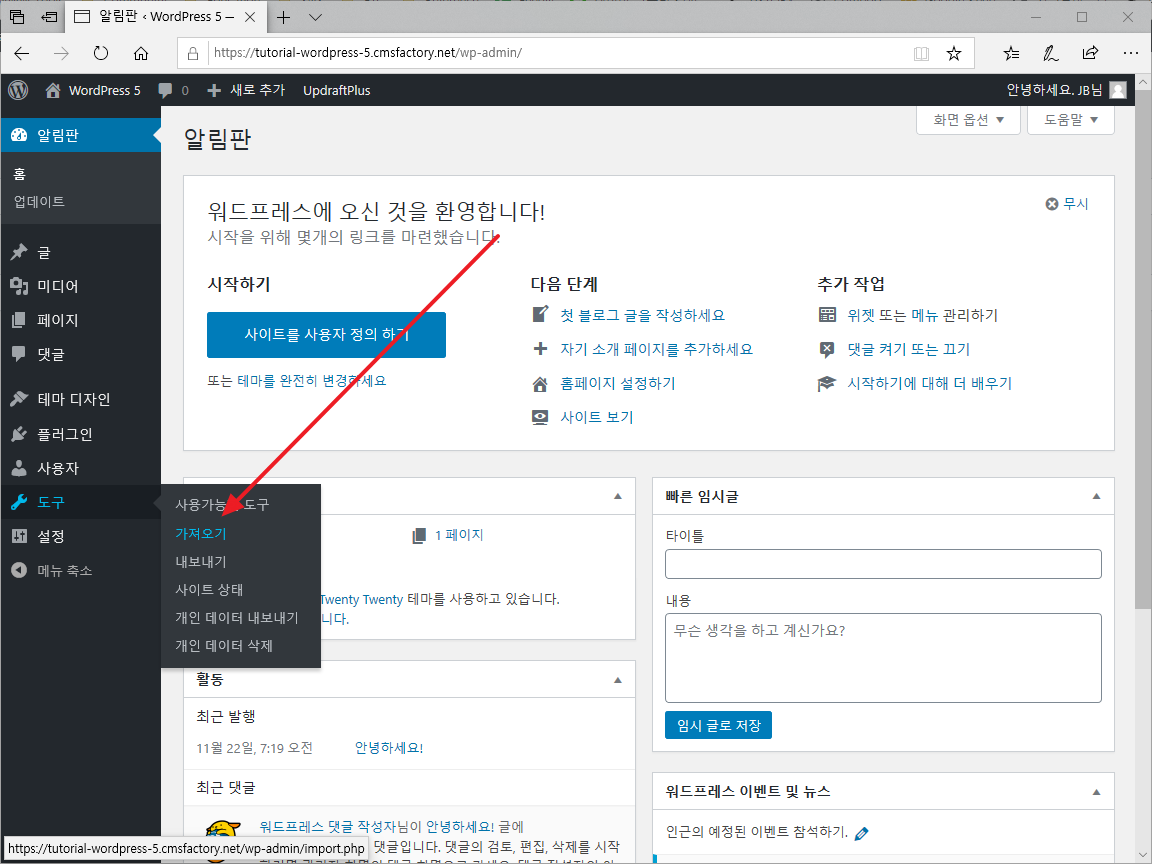Select 업데이트 in the sidebar submenu
The image size is (1152, 864).
(x=39, y=201)
